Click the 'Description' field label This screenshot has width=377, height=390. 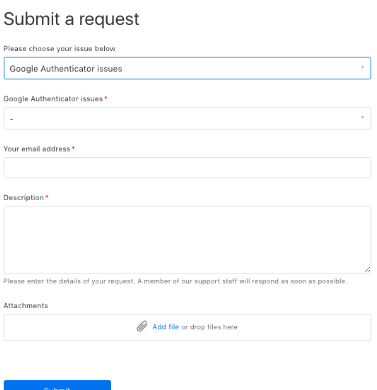23,198
